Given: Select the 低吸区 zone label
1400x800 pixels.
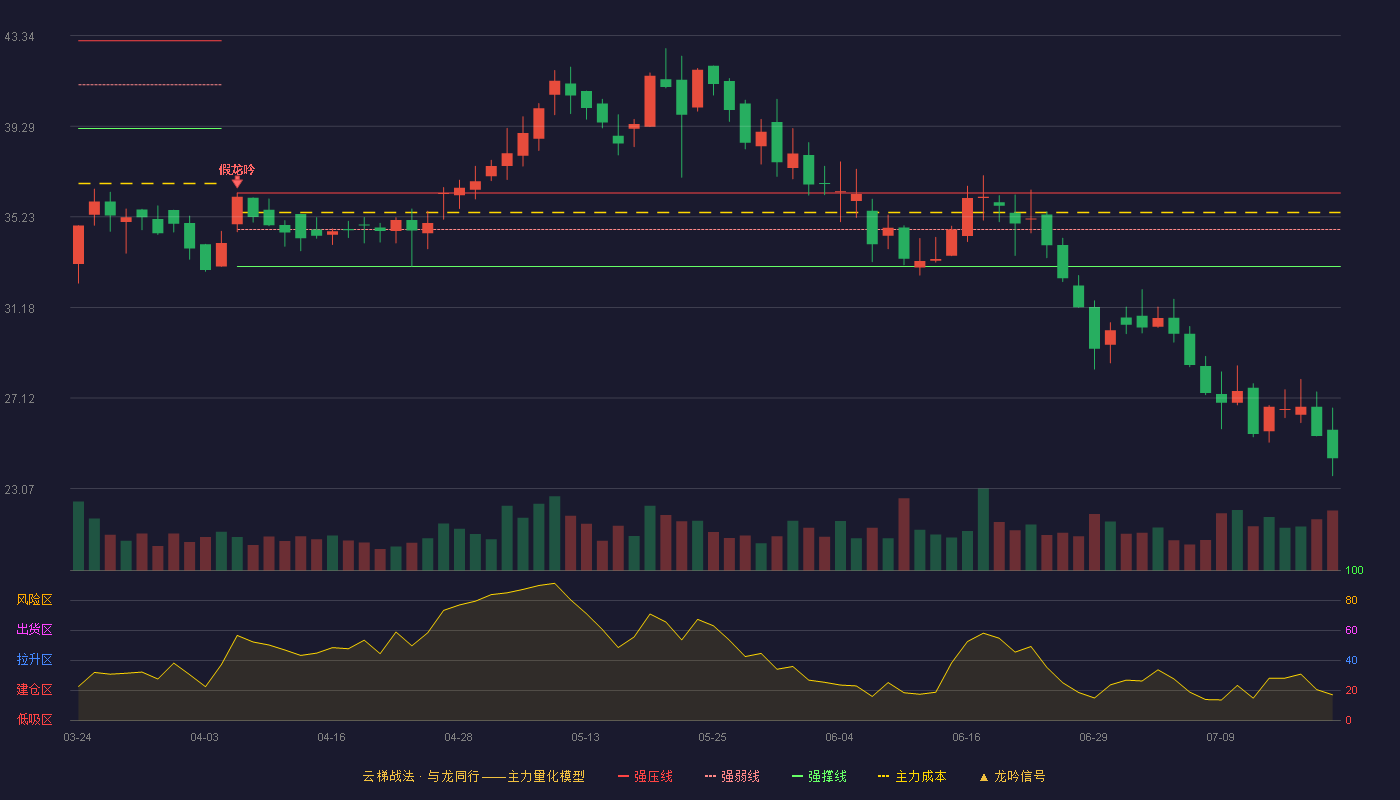Looking at the screenshot, I should tap(34, 719).
